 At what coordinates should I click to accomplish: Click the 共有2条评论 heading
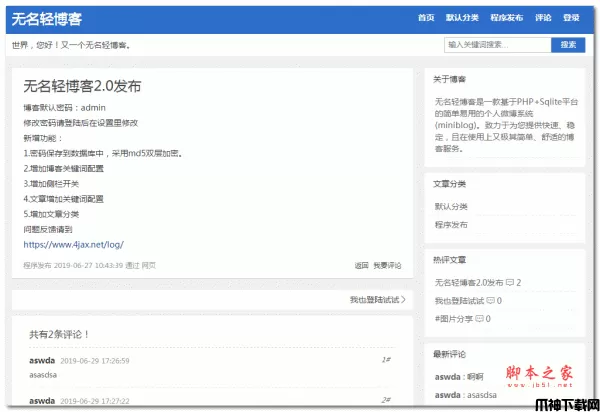coord(59,334)
